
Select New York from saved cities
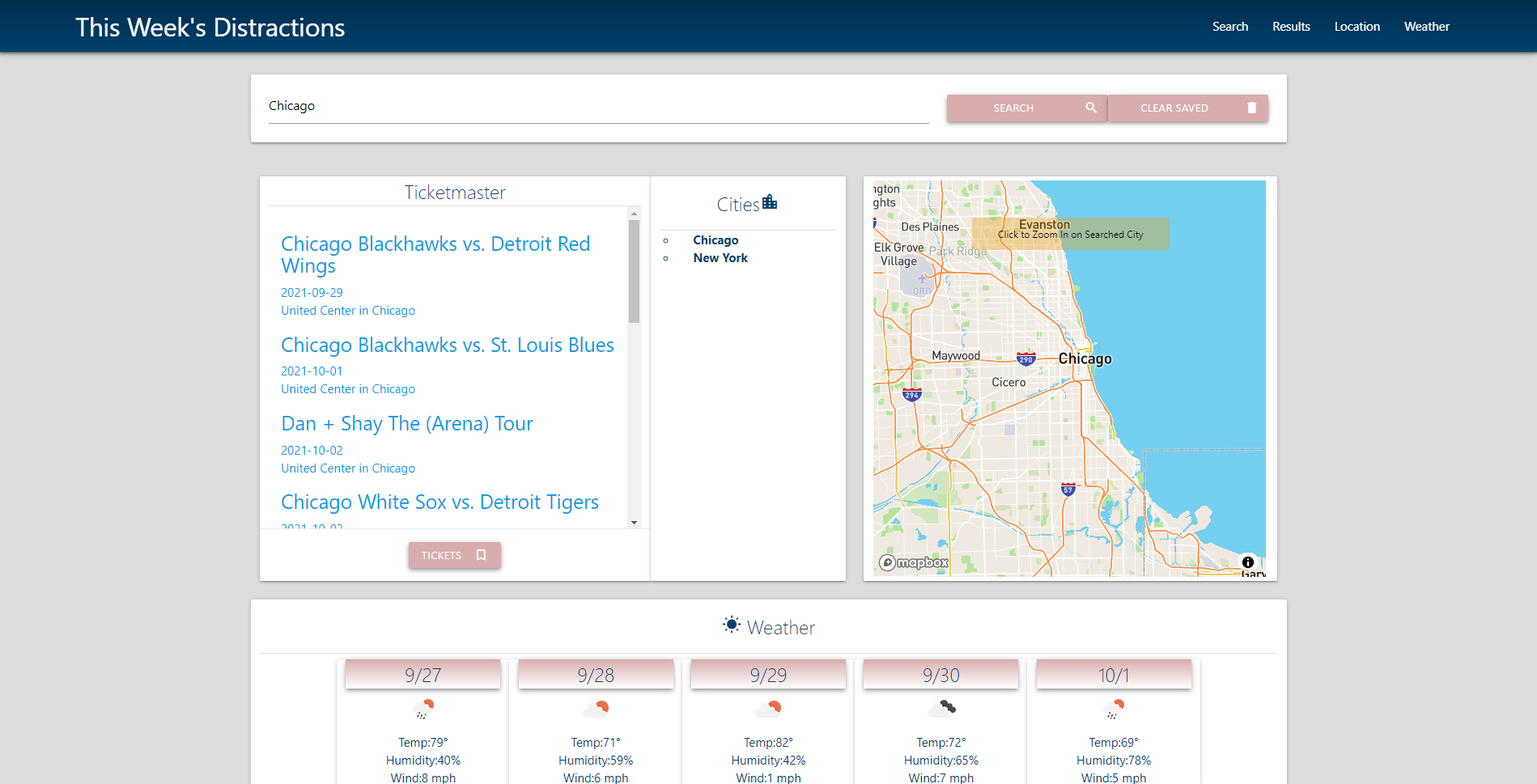pyautogui.click(x=720, y=258)
